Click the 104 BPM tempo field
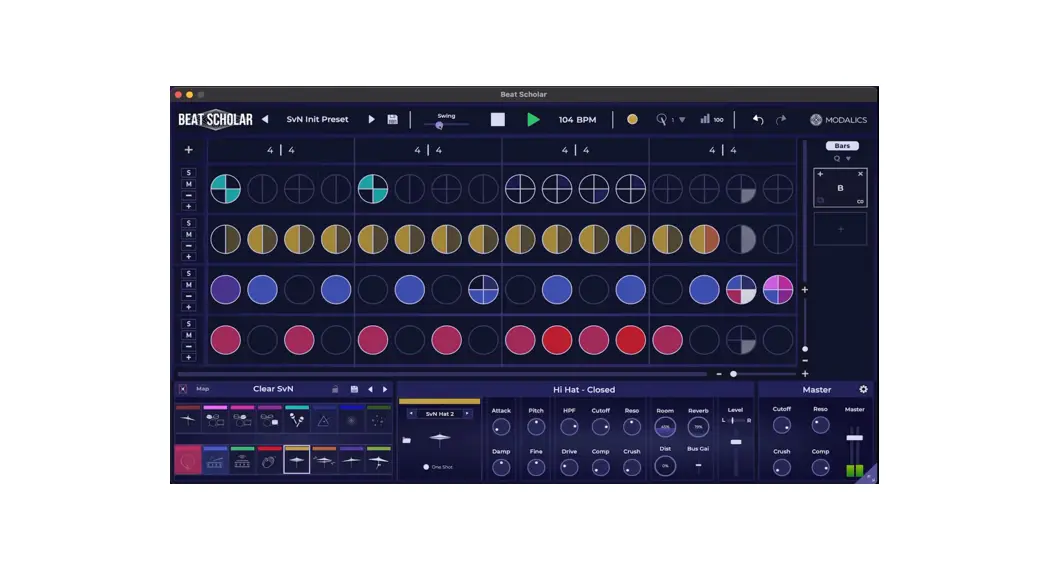The width and height of the screenshot is (1048, 570). click(x=577, y=120)
